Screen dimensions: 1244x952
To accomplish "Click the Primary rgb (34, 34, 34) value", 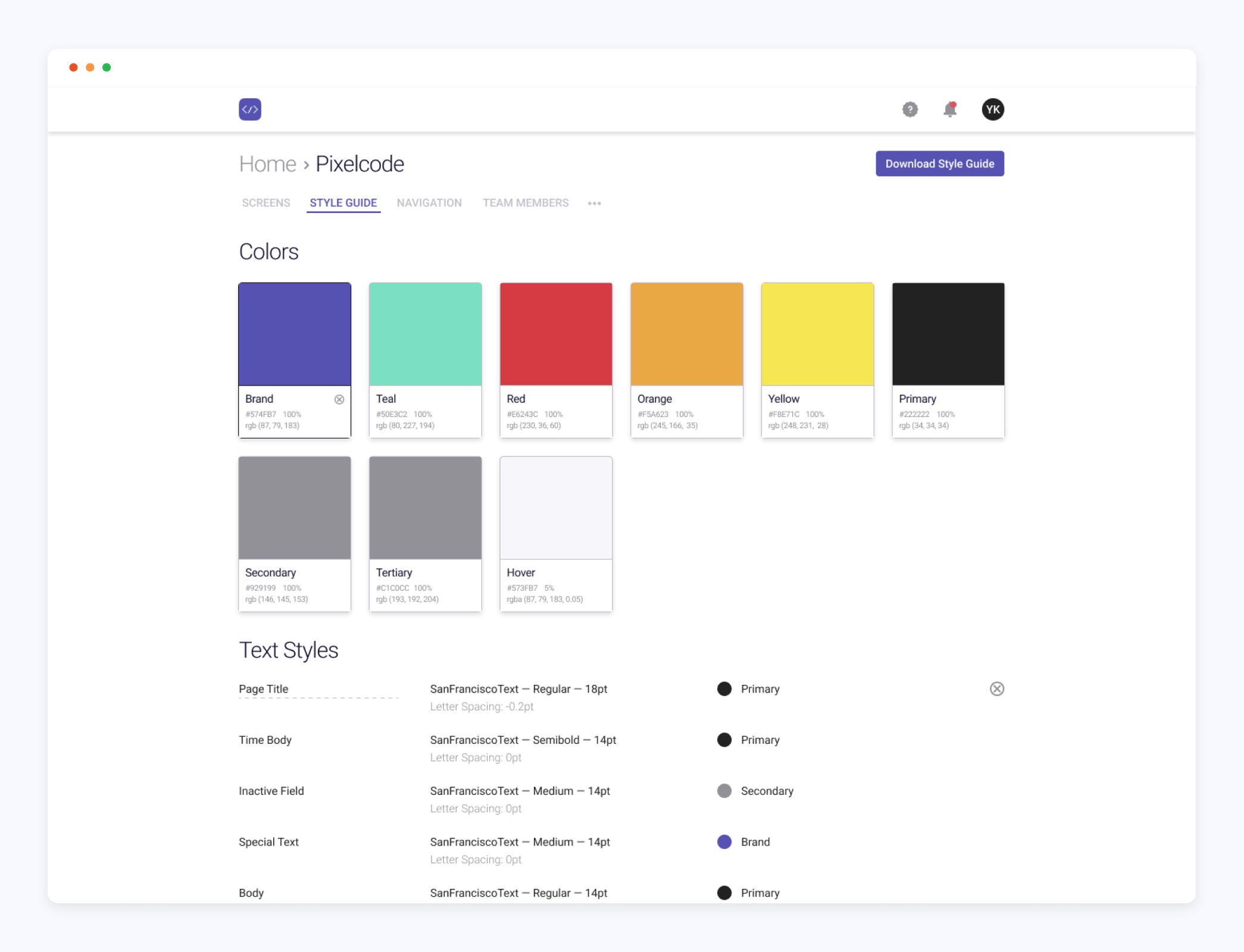I will pyautogui.click(x=924, y=425).
